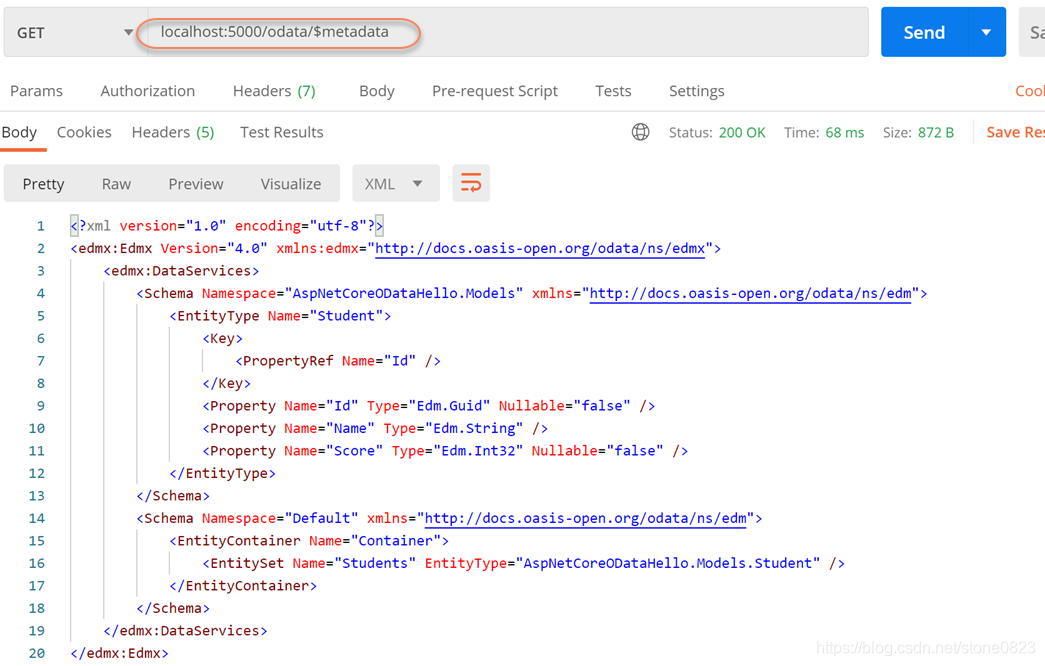Click the Save Response link

[1015, 132]
